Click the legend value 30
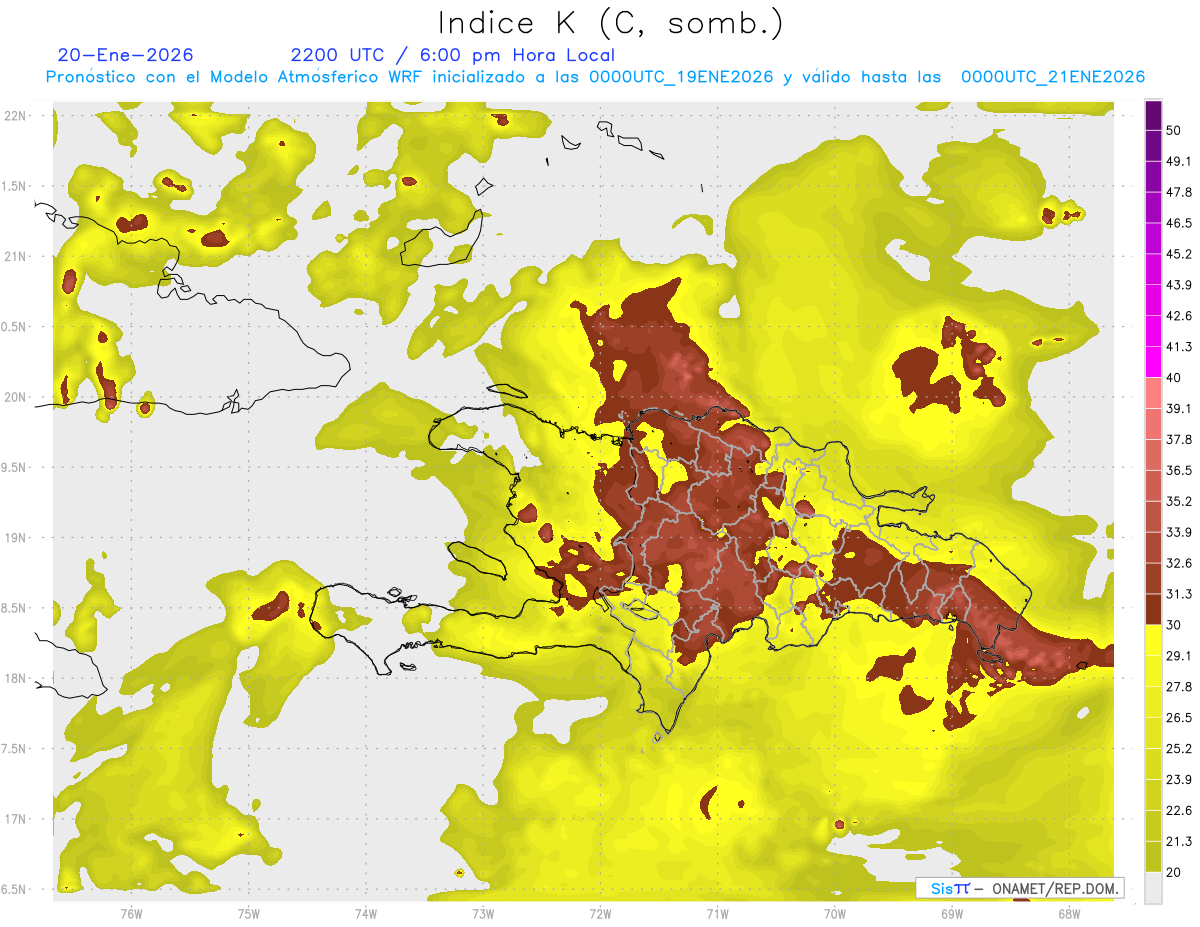Screen dimensions: 1200x927 [x=1174, y=625]
